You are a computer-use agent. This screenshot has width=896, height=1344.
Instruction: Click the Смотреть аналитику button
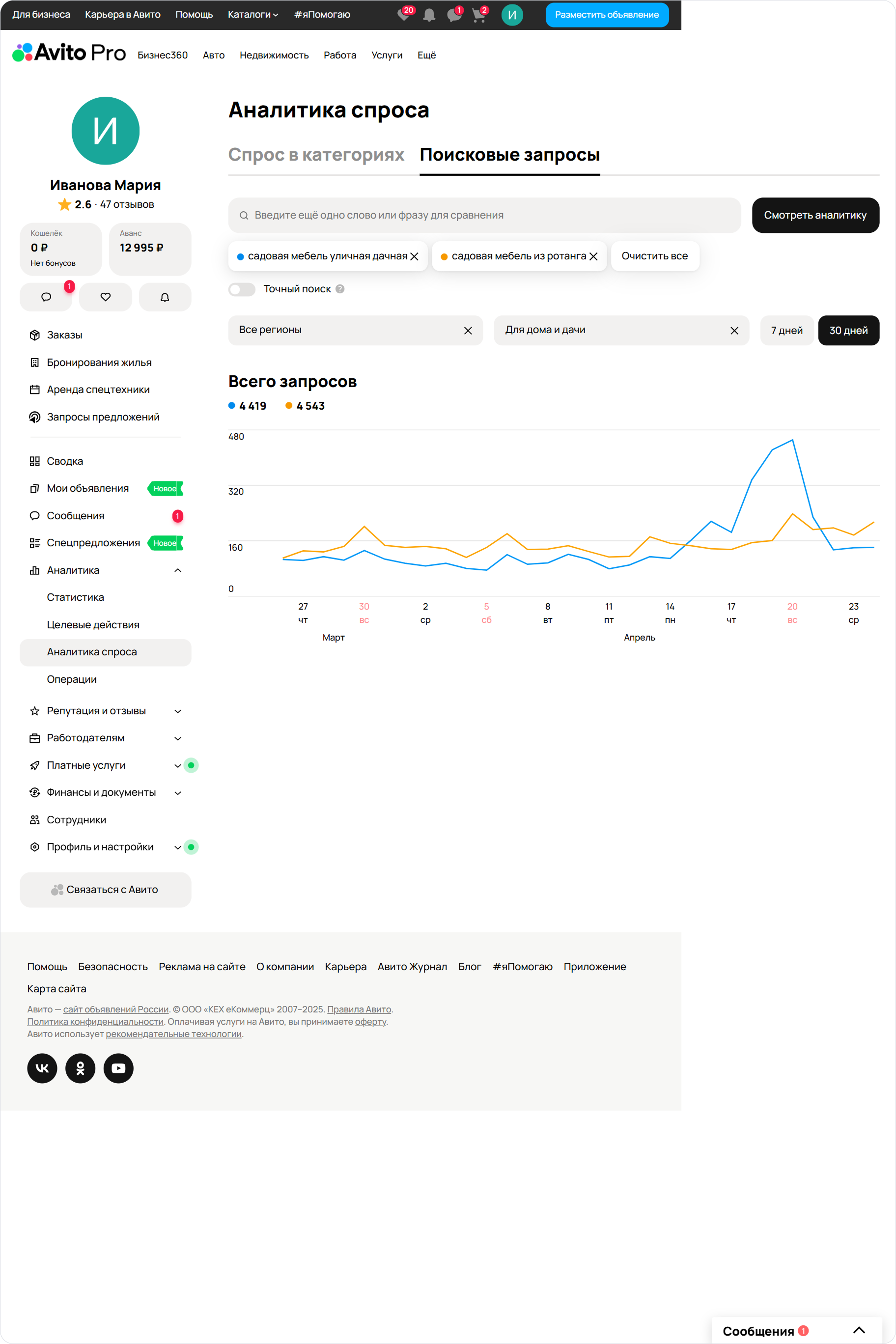(815, 216)
